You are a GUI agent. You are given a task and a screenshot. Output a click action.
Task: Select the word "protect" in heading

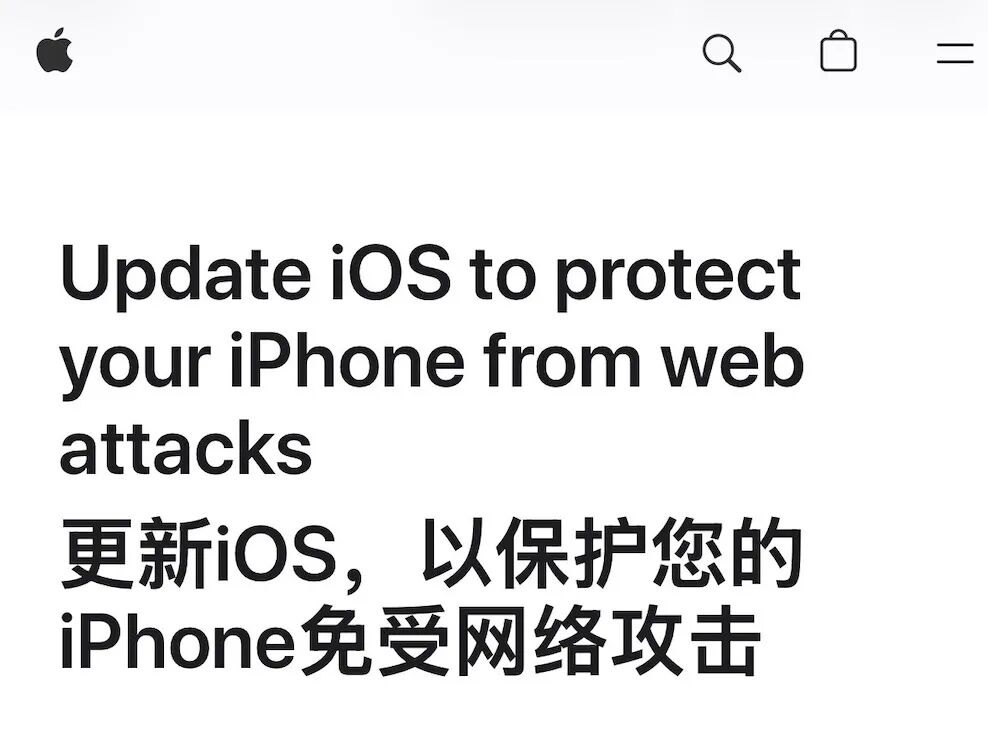click(679, 278)
